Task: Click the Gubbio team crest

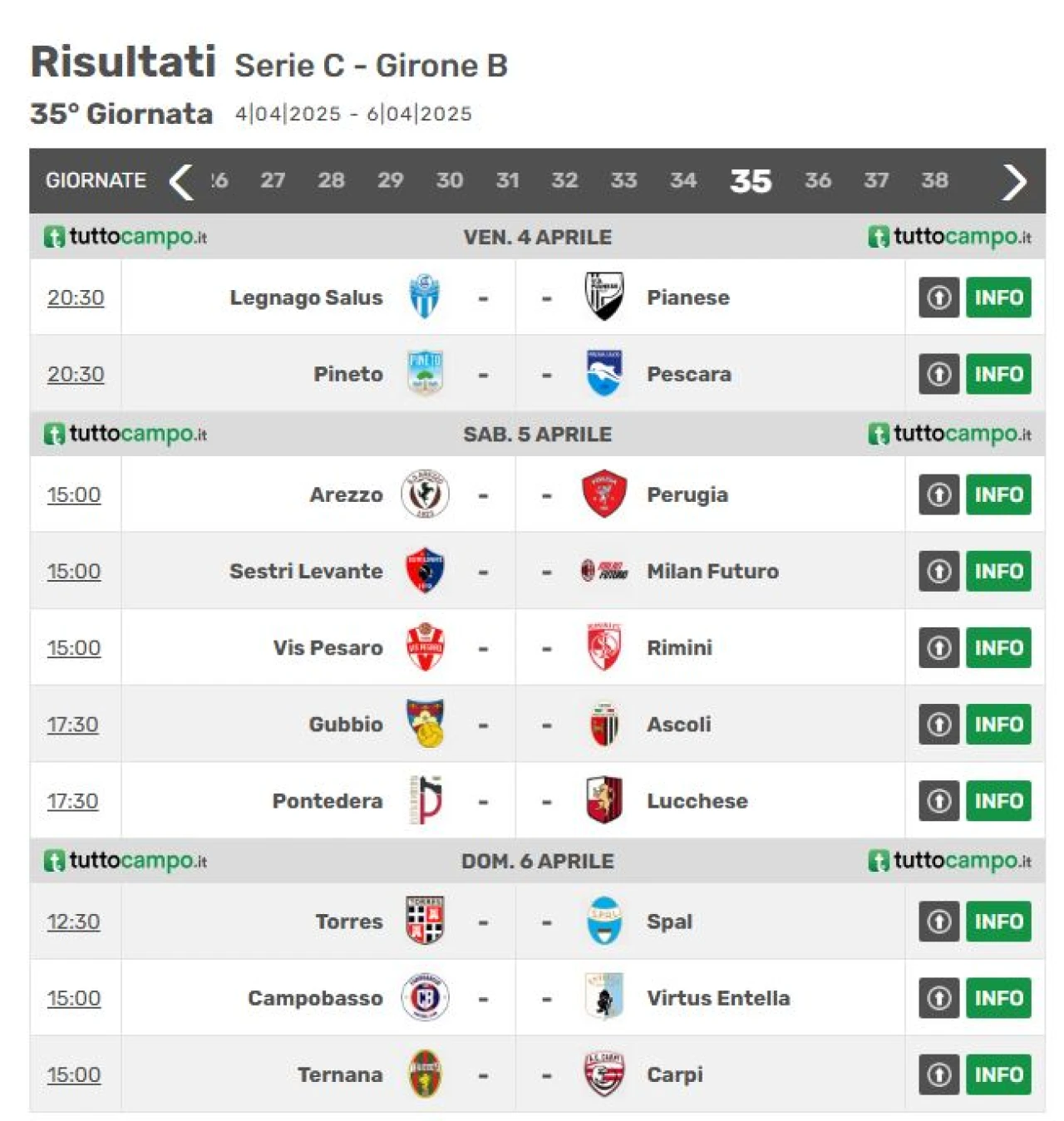Action: coord(425,723)
